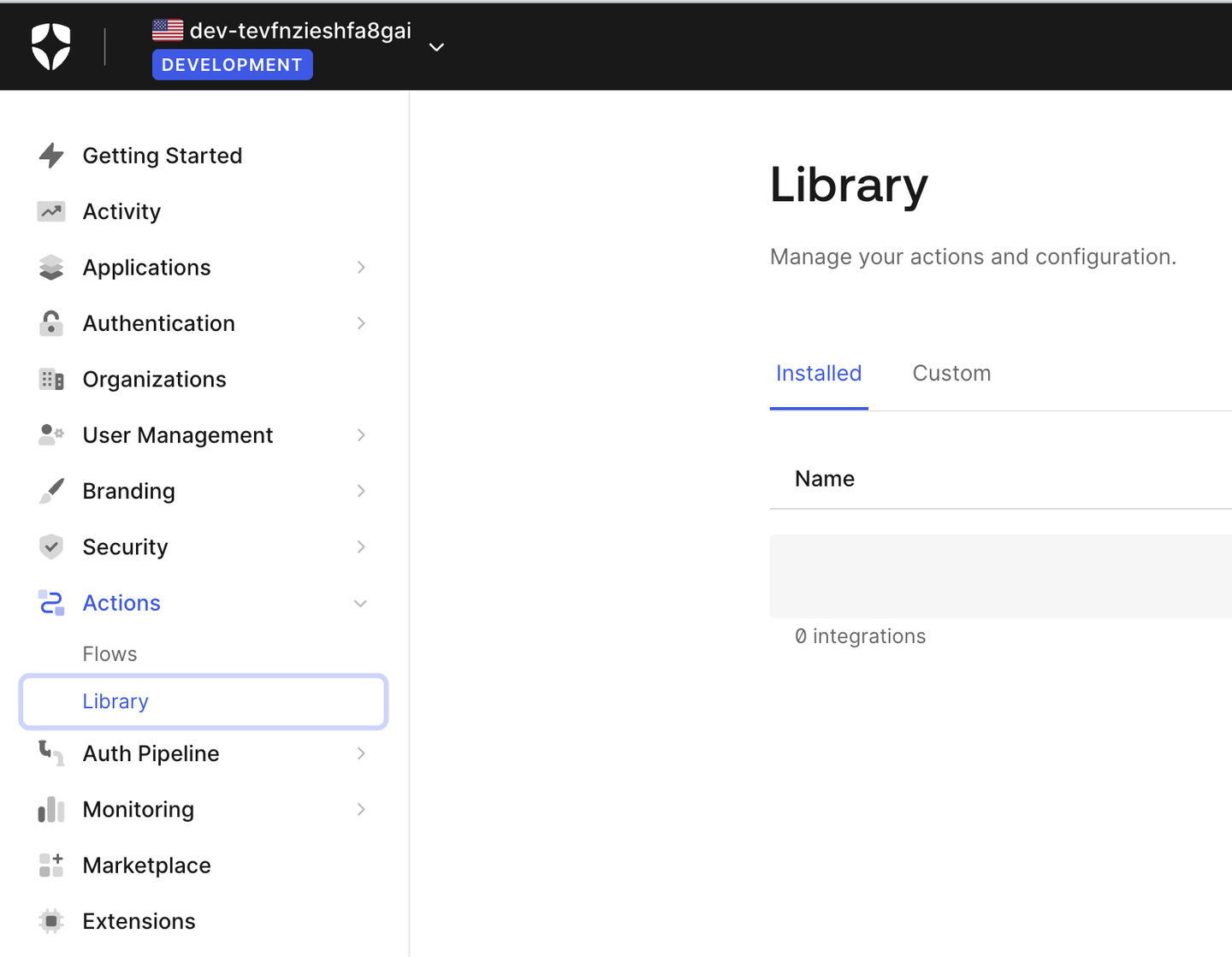Expand the Branding submenu chevron

point(361,491)
